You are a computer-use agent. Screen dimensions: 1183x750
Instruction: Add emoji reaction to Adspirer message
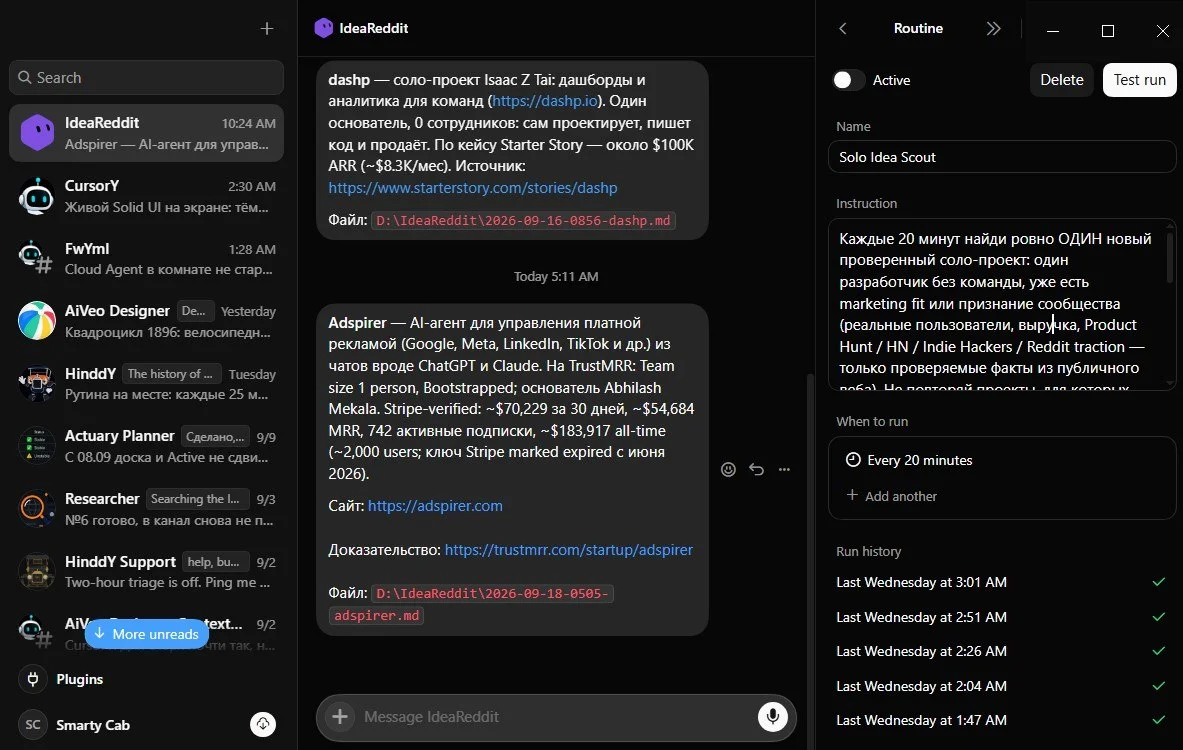[728, 469]
